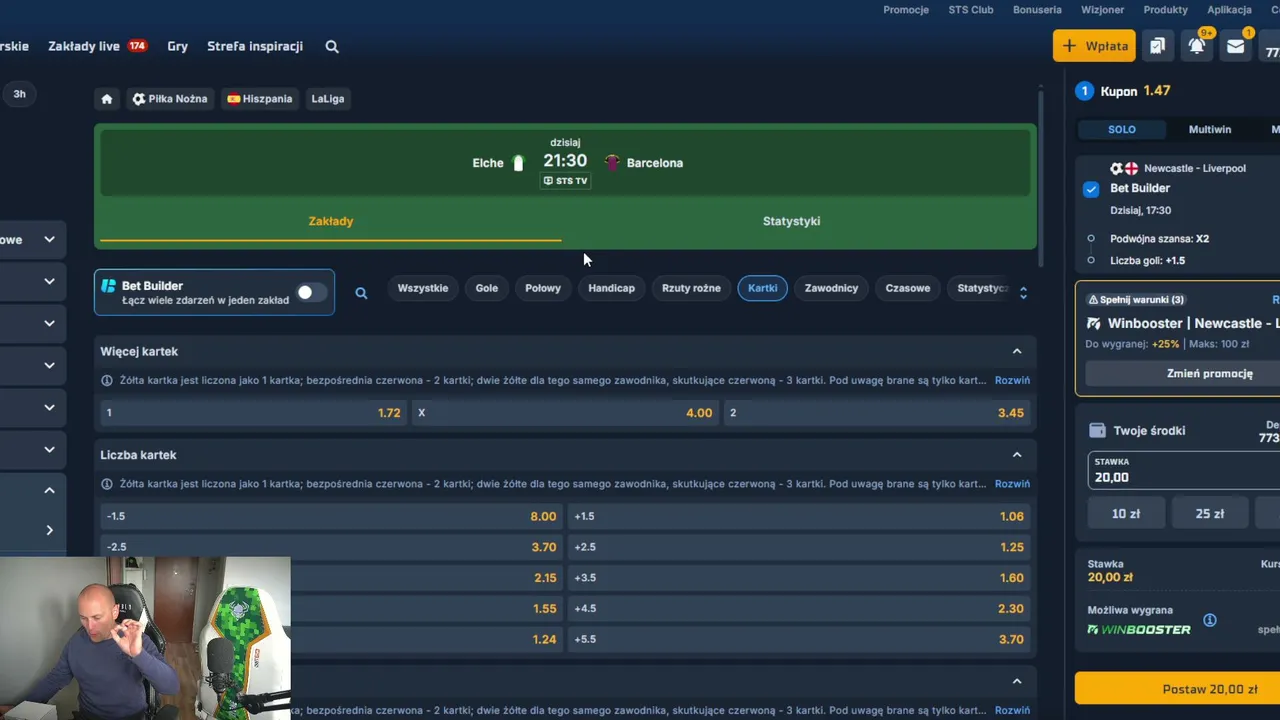Set stake with the 10 zł chip

pos(1126,514)
